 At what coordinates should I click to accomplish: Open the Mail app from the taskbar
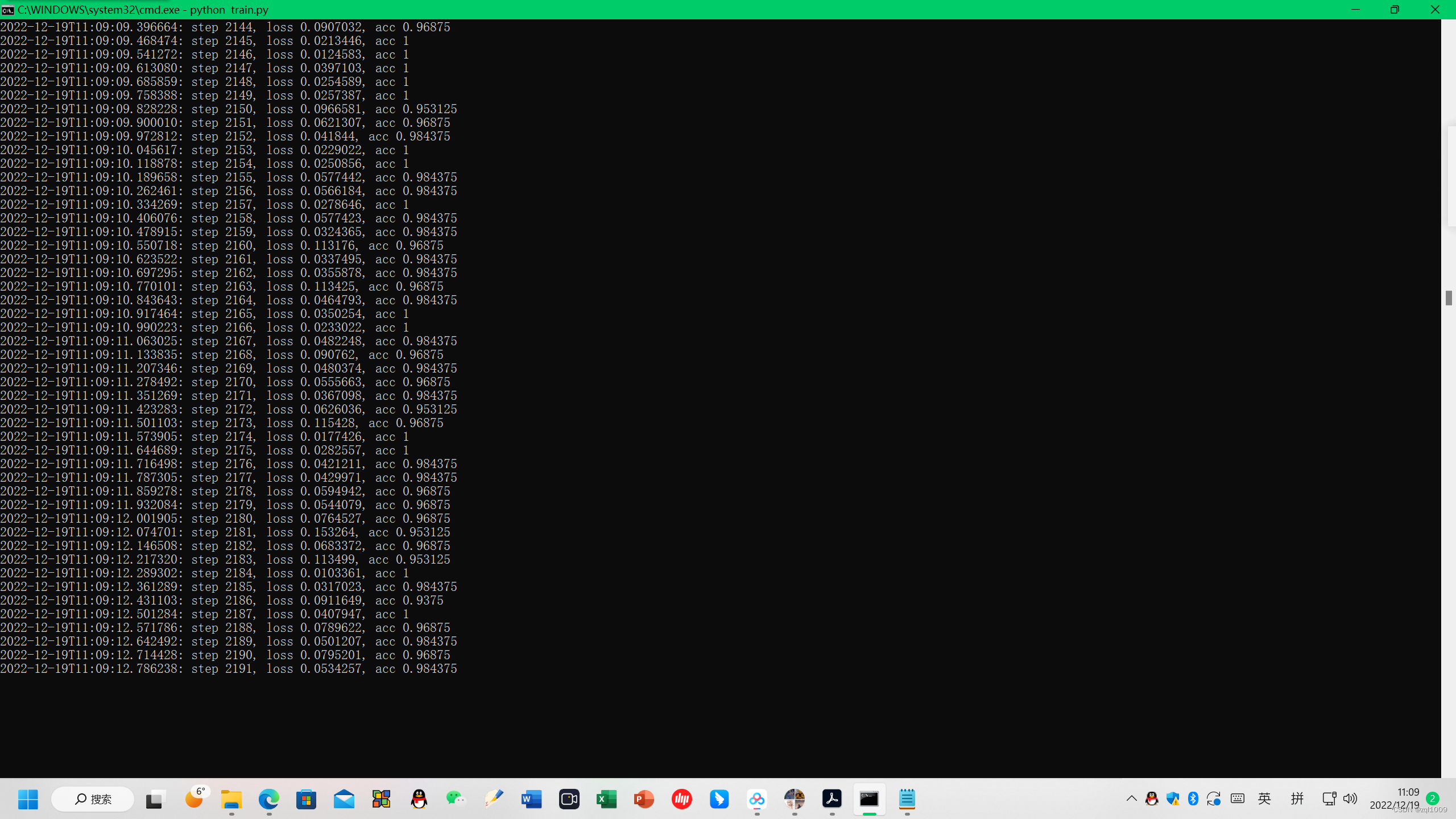pyautogui.click(x=344, y=799)
